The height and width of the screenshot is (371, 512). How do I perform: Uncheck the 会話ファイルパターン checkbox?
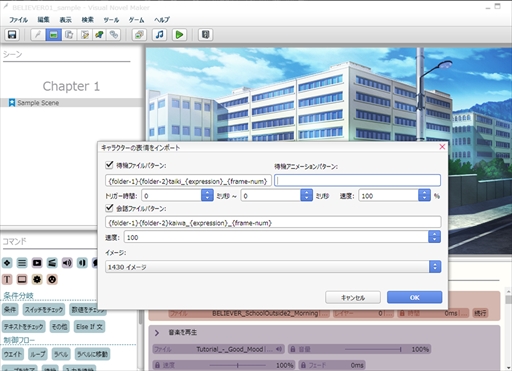[109, 208]
